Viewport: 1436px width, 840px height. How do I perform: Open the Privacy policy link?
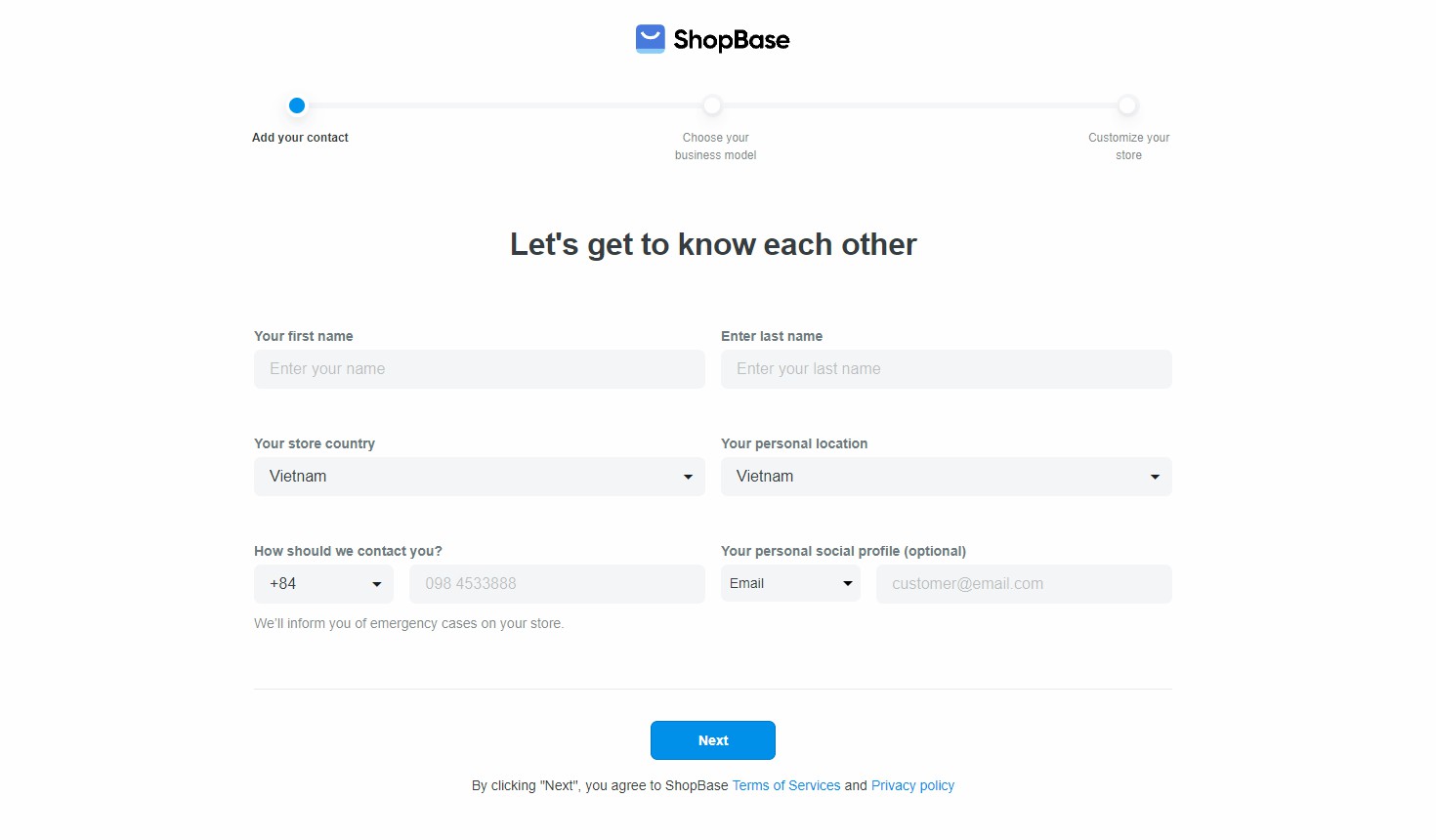coord(912,785)
